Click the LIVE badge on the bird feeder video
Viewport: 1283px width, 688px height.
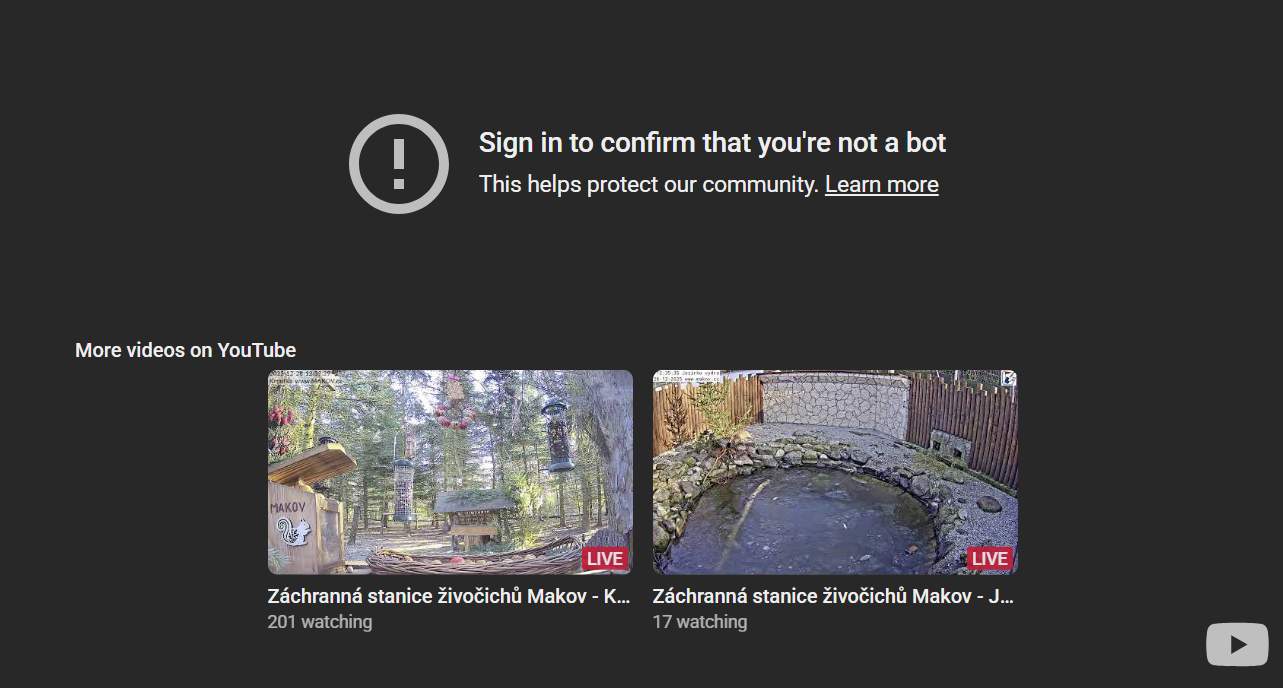point(604,558)
